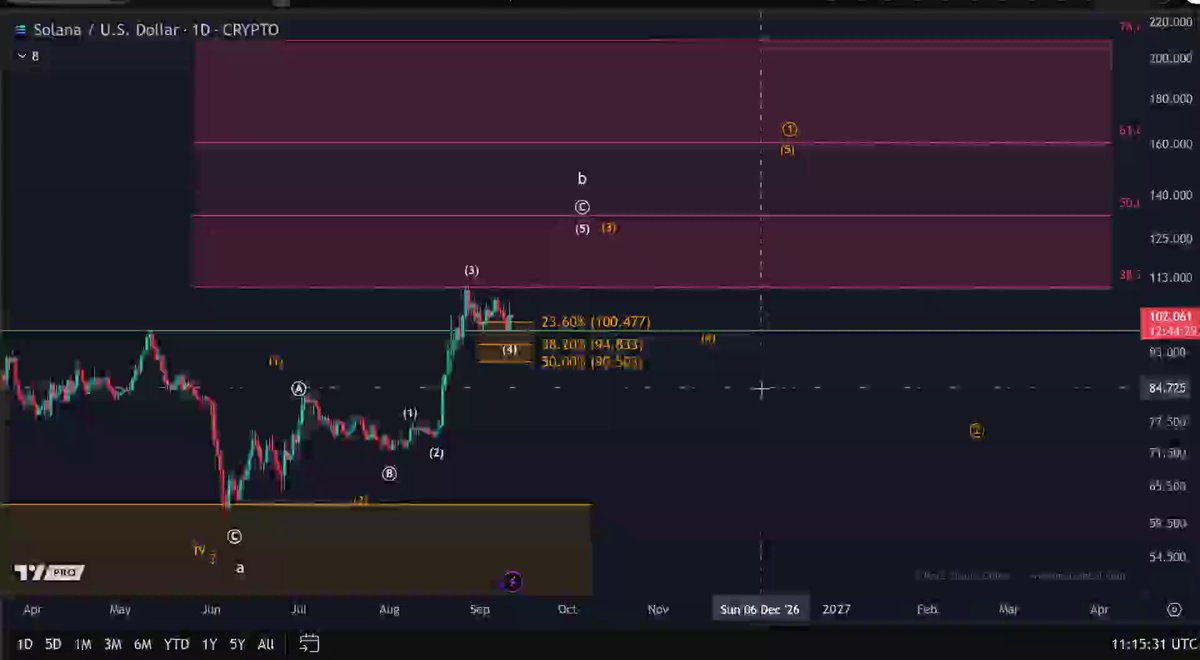Select the white (2) wave label
The height and width of the screenshot is (660, 1200).
click(436, 453)
